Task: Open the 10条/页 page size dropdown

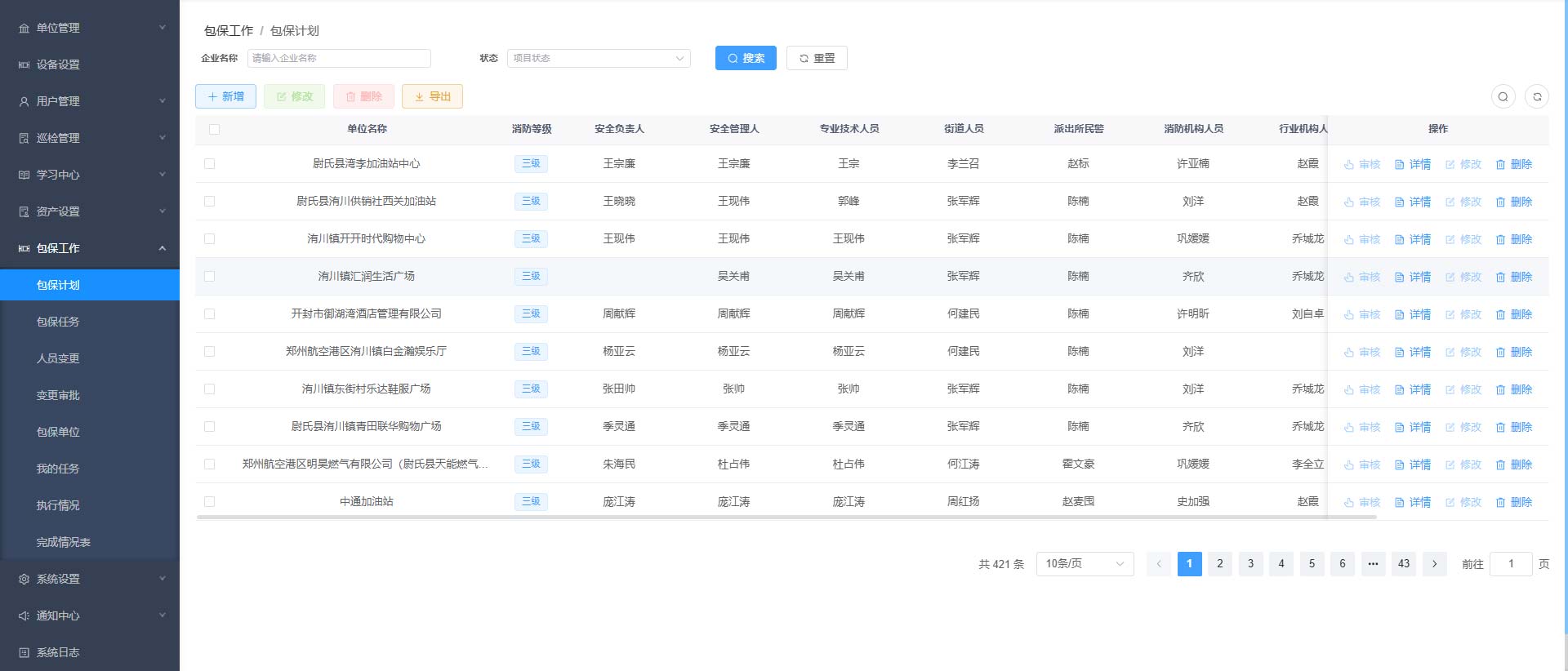Action: [1085, 564]
